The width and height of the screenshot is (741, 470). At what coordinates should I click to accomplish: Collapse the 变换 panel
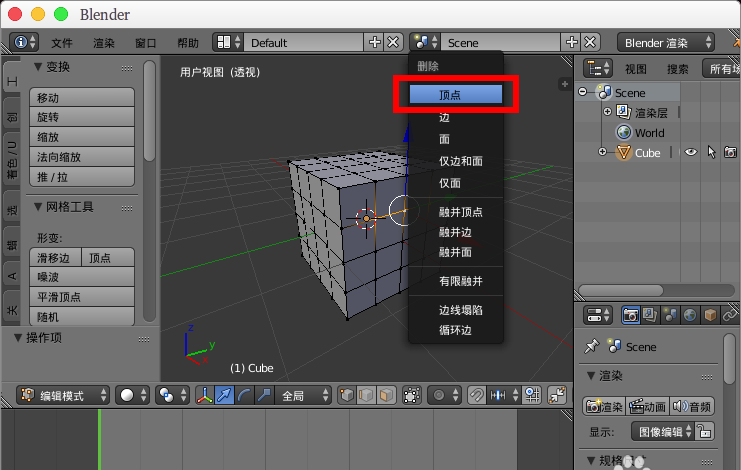click(x=39, y=67)
